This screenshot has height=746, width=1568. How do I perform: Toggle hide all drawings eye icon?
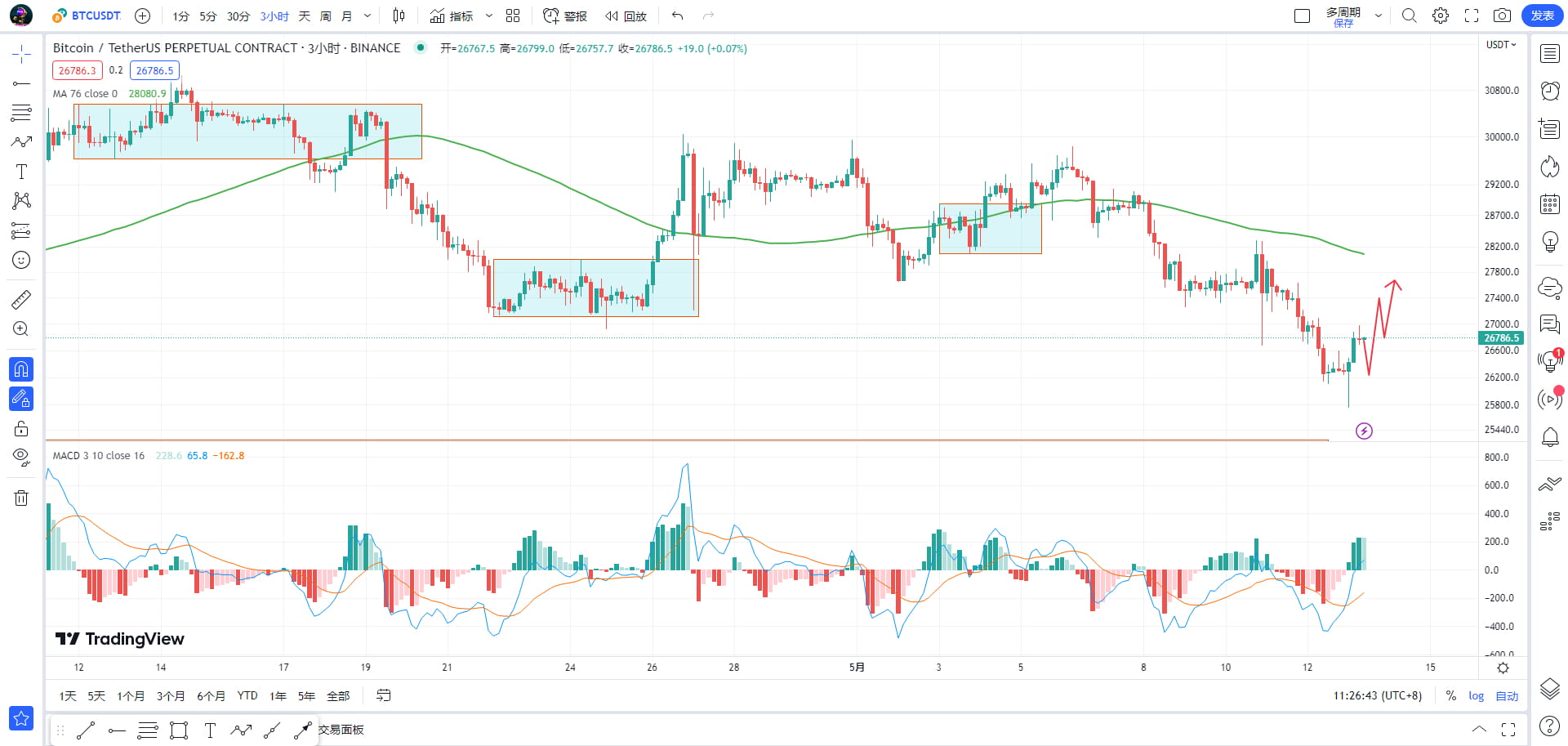(x=21, y=457)
